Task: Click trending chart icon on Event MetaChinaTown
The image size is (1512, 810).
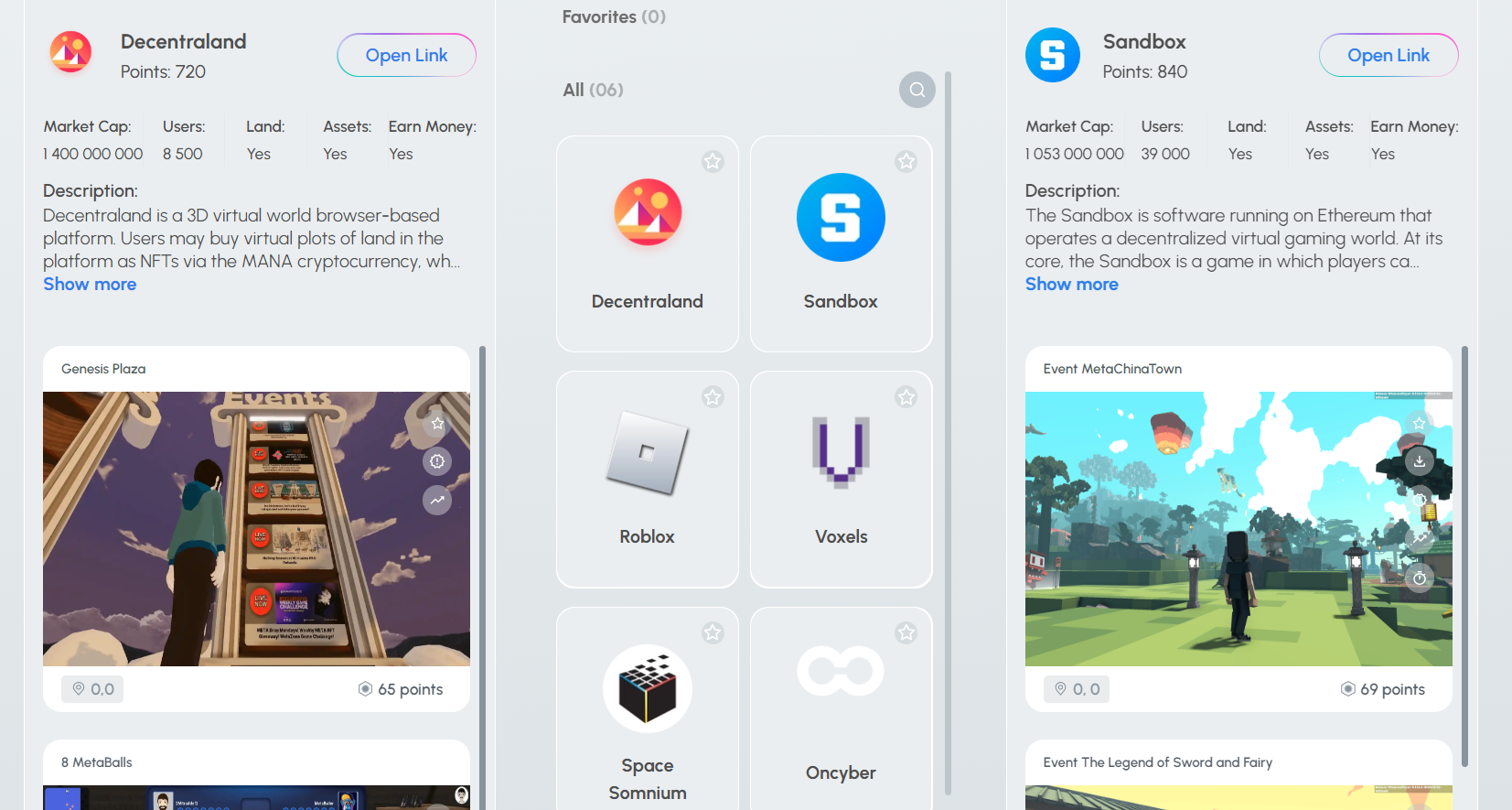Action: pyautogui.click(x=1420, y=539)
